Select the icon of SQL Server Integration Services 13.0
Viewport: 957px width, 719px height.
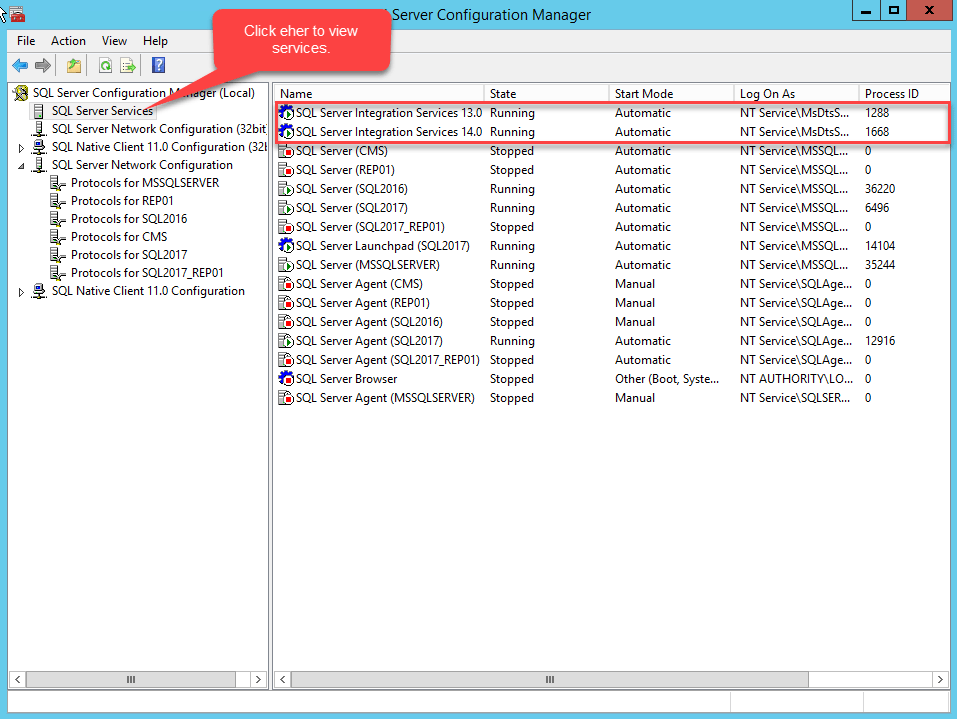tap(286, 113)
